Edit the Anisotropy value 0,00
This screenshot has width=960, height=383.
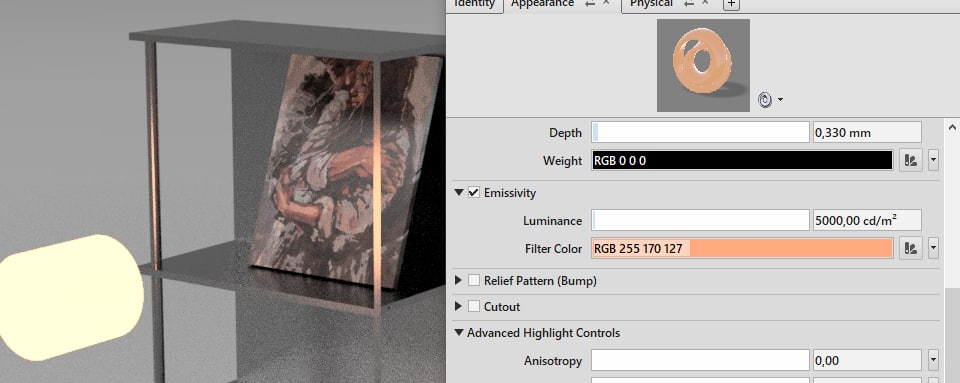coord(867,360)
